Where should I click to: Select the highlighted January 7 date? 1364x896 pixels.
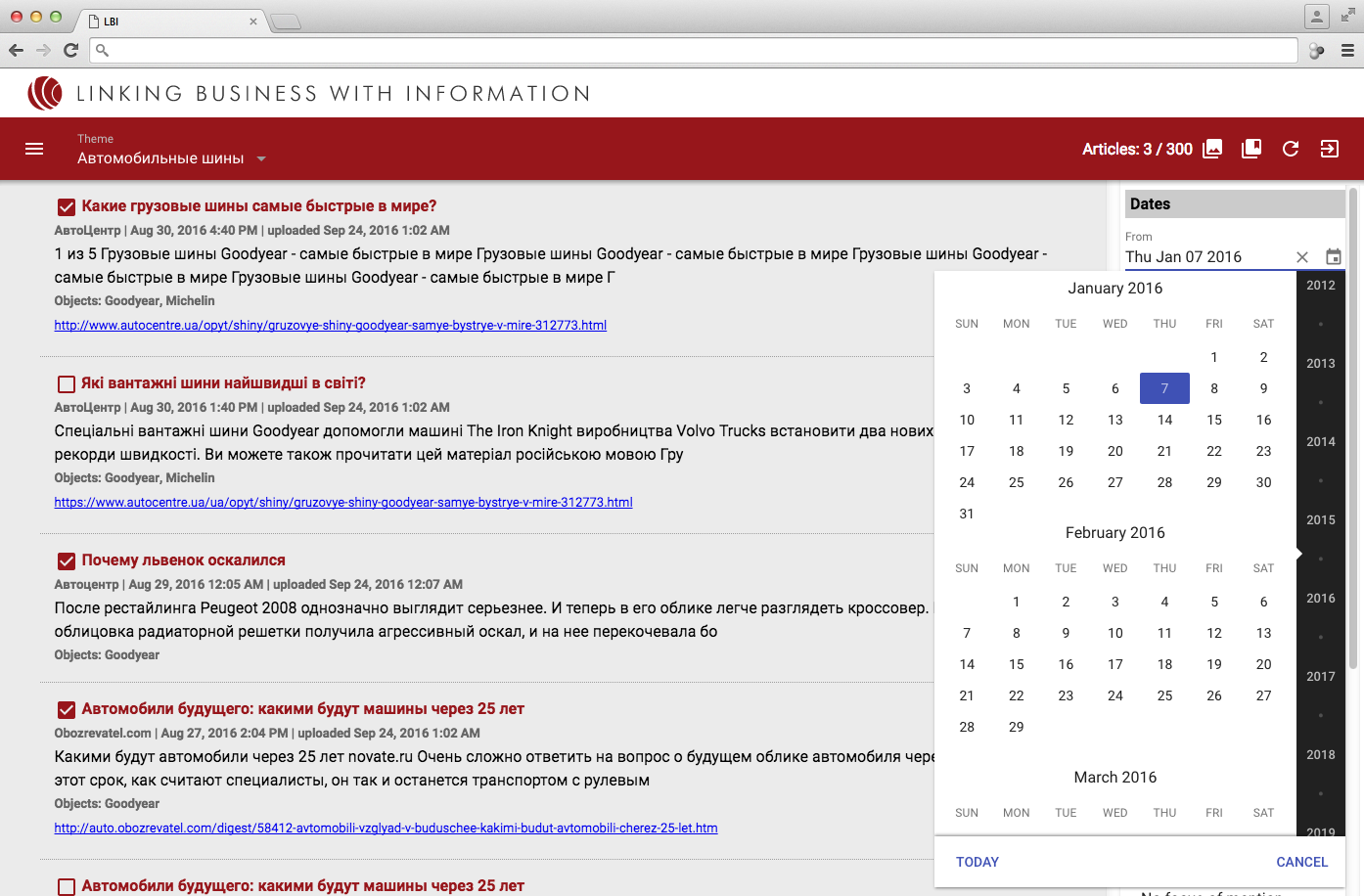[x=1164, y=388]
